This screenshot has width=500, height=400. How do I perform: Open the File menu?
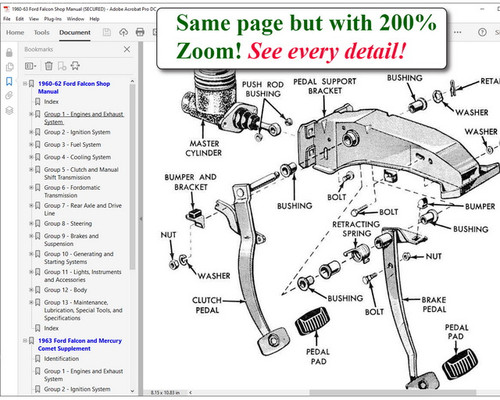point(7,19)
